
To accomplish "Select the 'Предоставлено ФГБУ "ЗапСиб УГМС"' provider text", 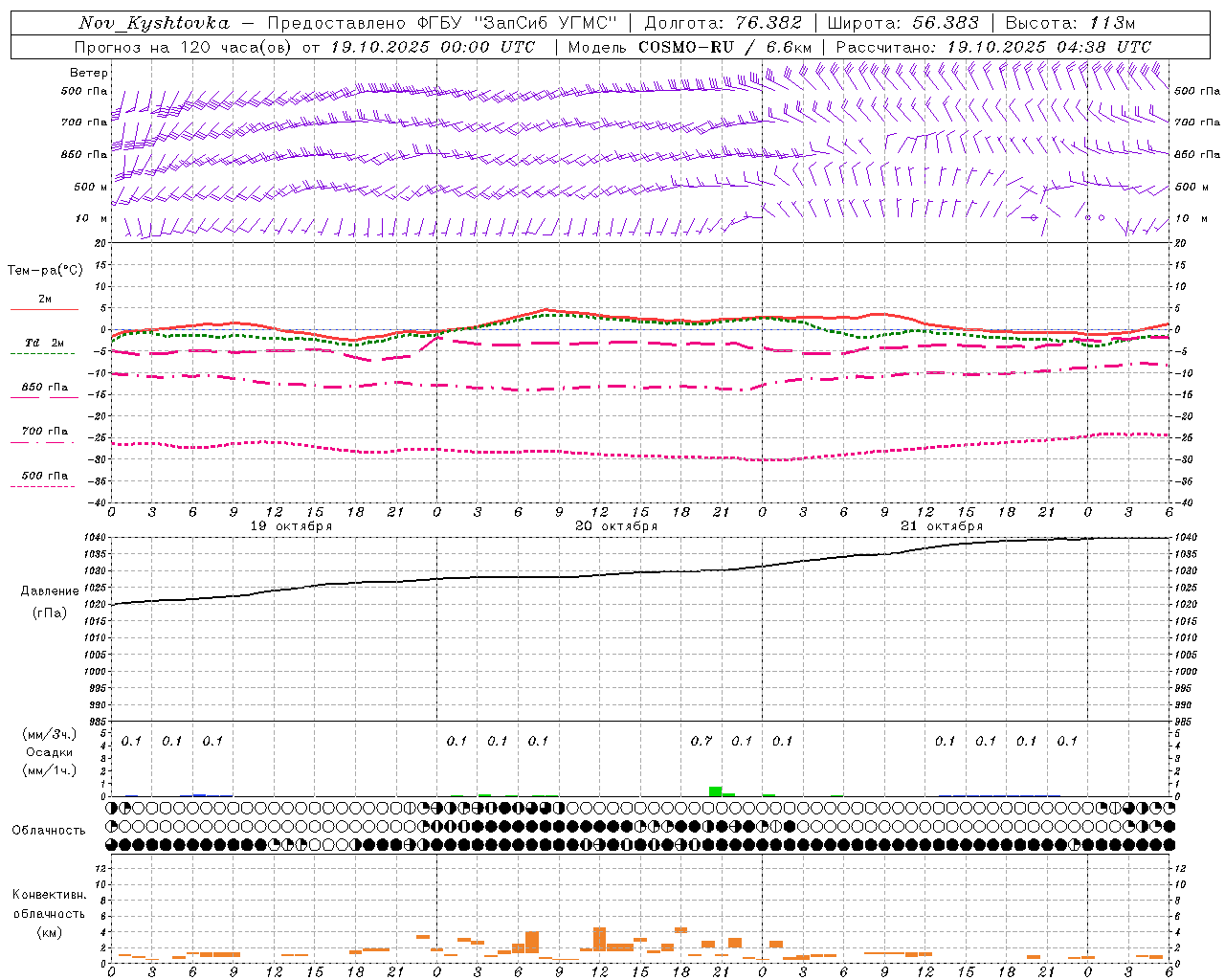I will (x=442, y=23).
